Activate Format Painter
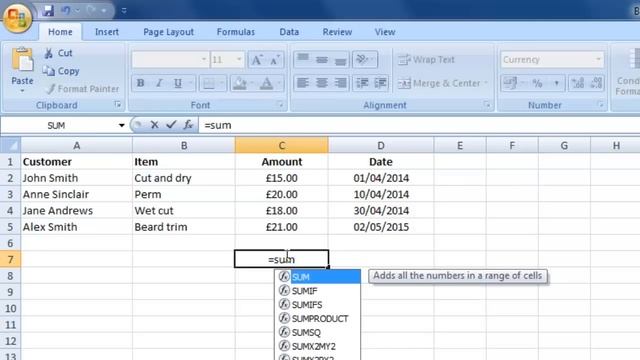640x360 pixels. [82, 89]
